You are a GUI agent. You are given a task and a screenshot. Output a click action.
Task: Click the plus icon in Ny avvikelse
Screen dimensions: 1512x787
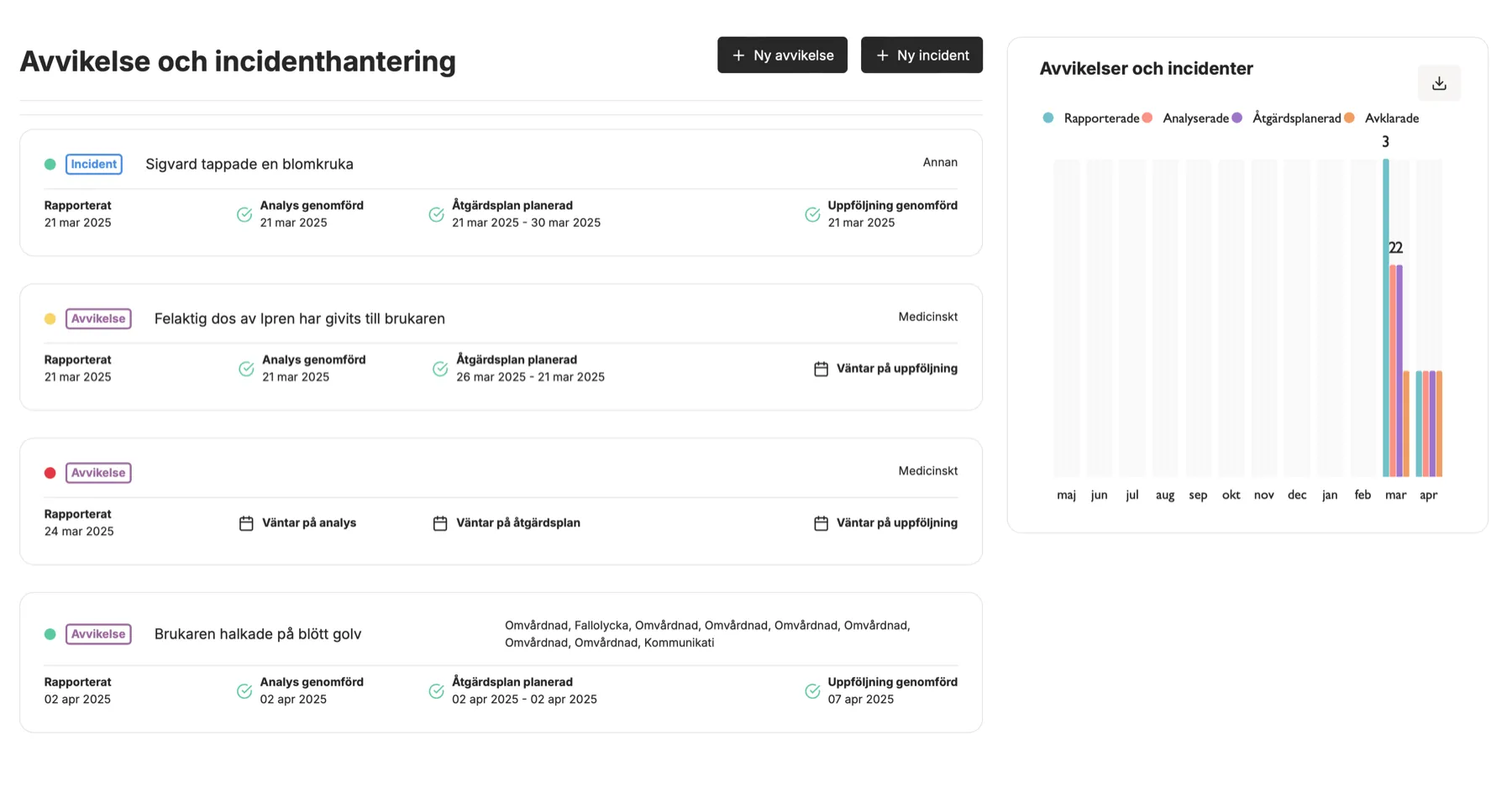738,55
